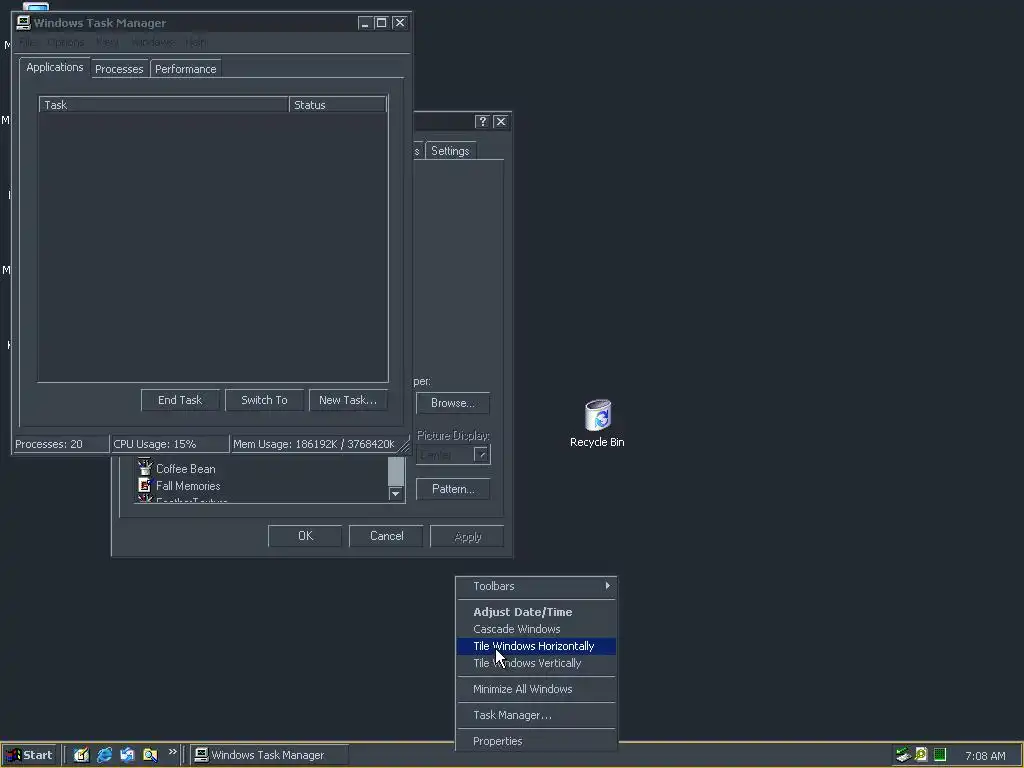Open the Help menu in Task Manager

(x=197, y=42)
